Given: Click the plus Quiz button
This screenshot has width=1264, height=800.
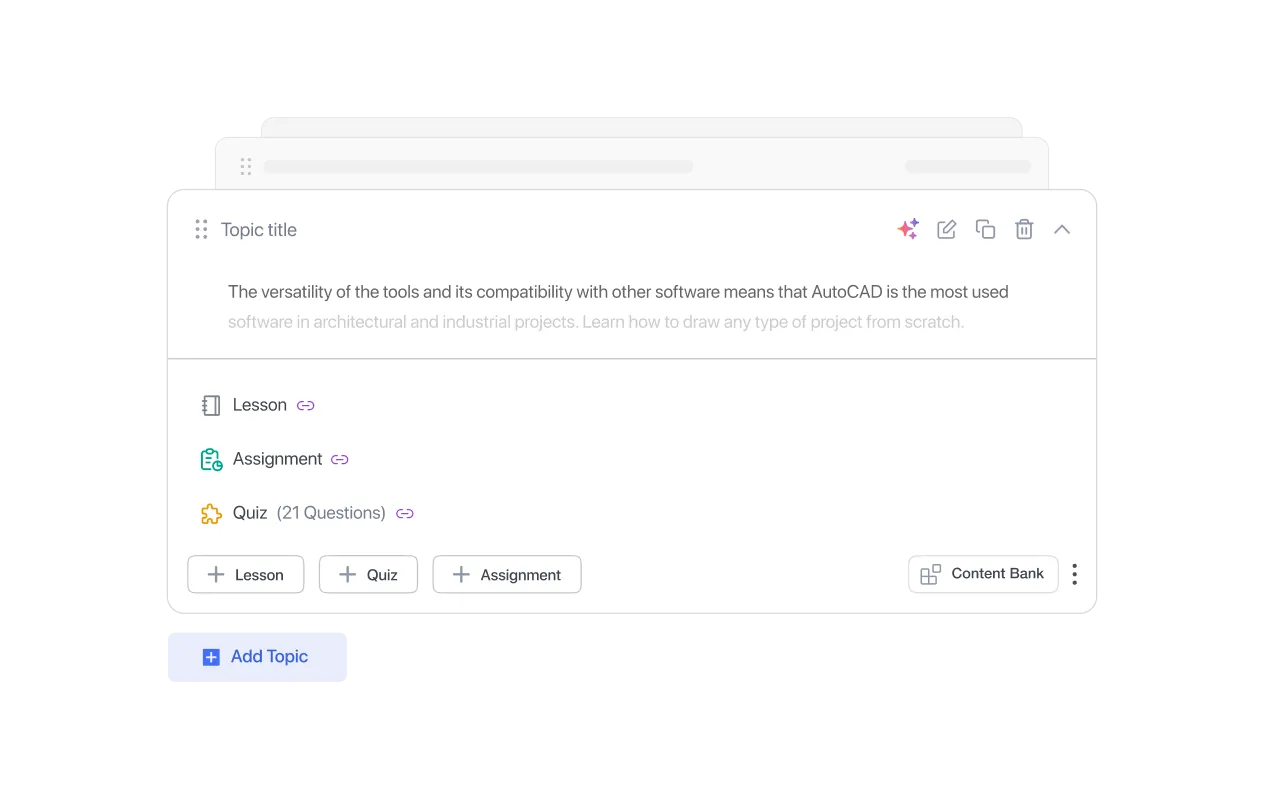Looking at the screenshot, I should click(368, 574).
